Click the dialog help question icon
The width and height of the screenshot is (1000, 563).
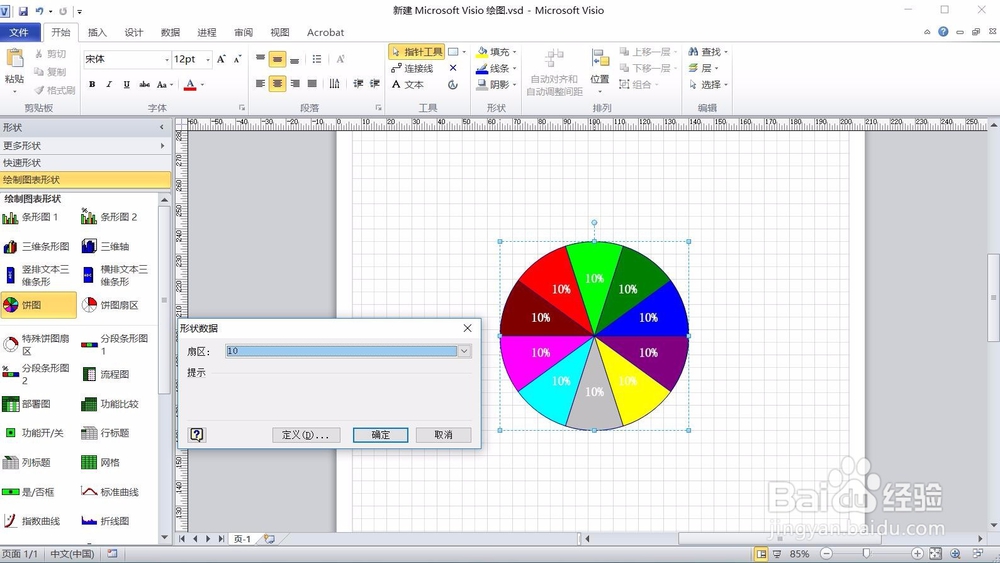point(197,435)
